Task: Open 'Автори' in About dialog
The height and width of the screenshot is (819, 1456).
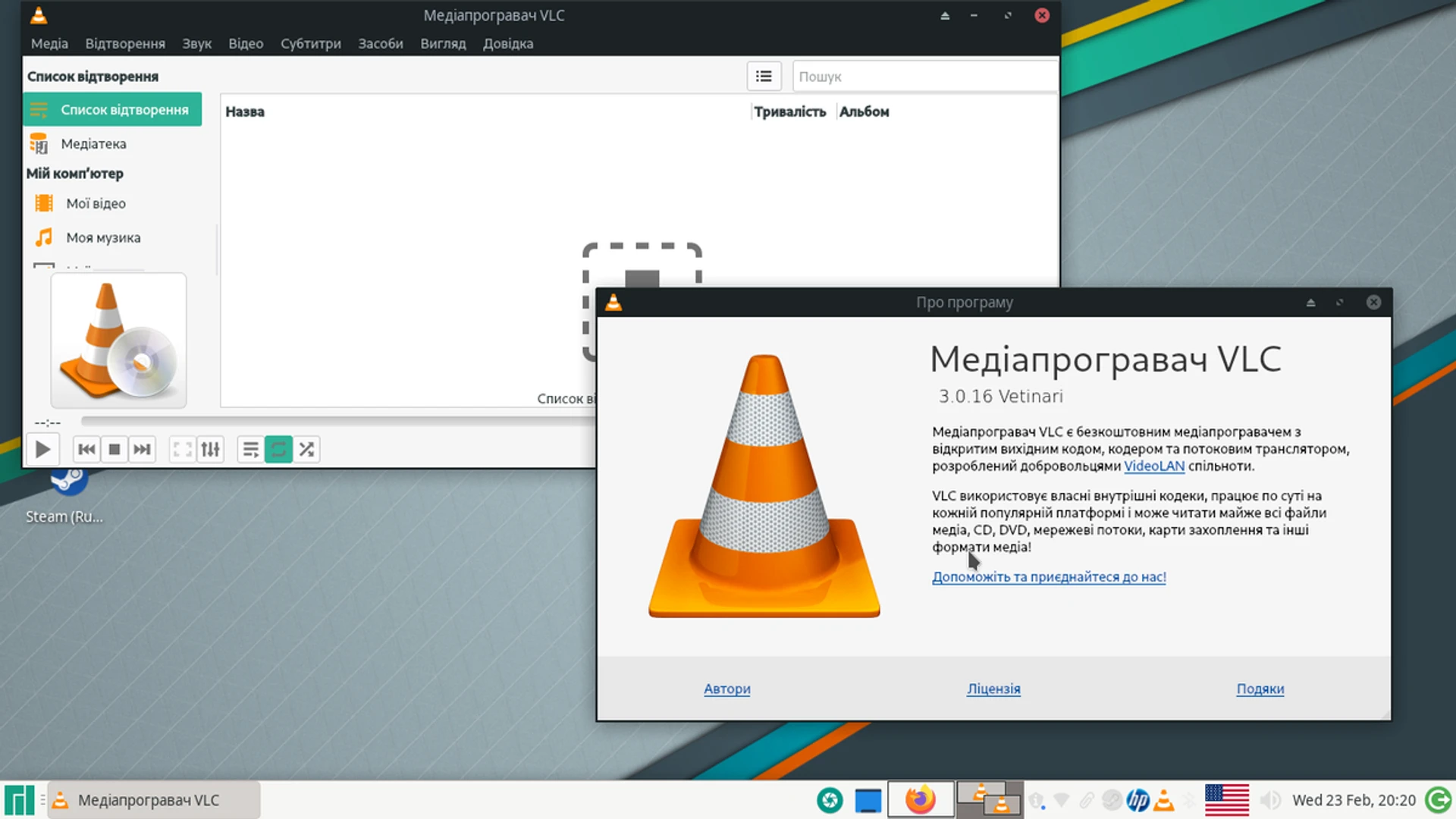Action: (726, 689)
